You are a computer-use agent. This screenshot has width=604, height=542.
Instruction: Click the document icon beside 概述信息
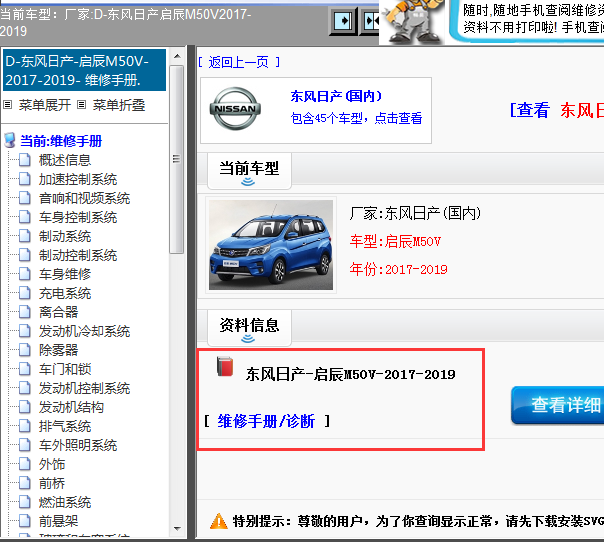click(25, 160)
